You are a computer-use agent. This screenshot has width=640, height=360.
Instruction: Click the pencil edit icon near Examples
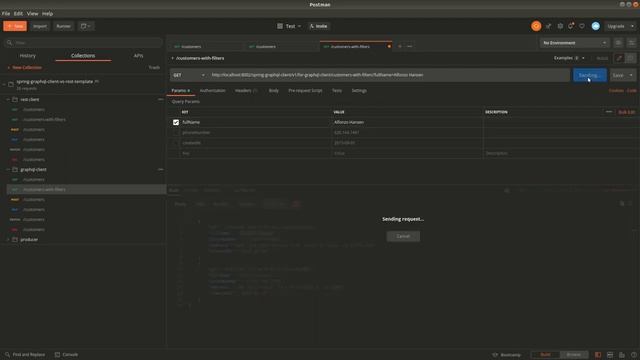point(619,58)
